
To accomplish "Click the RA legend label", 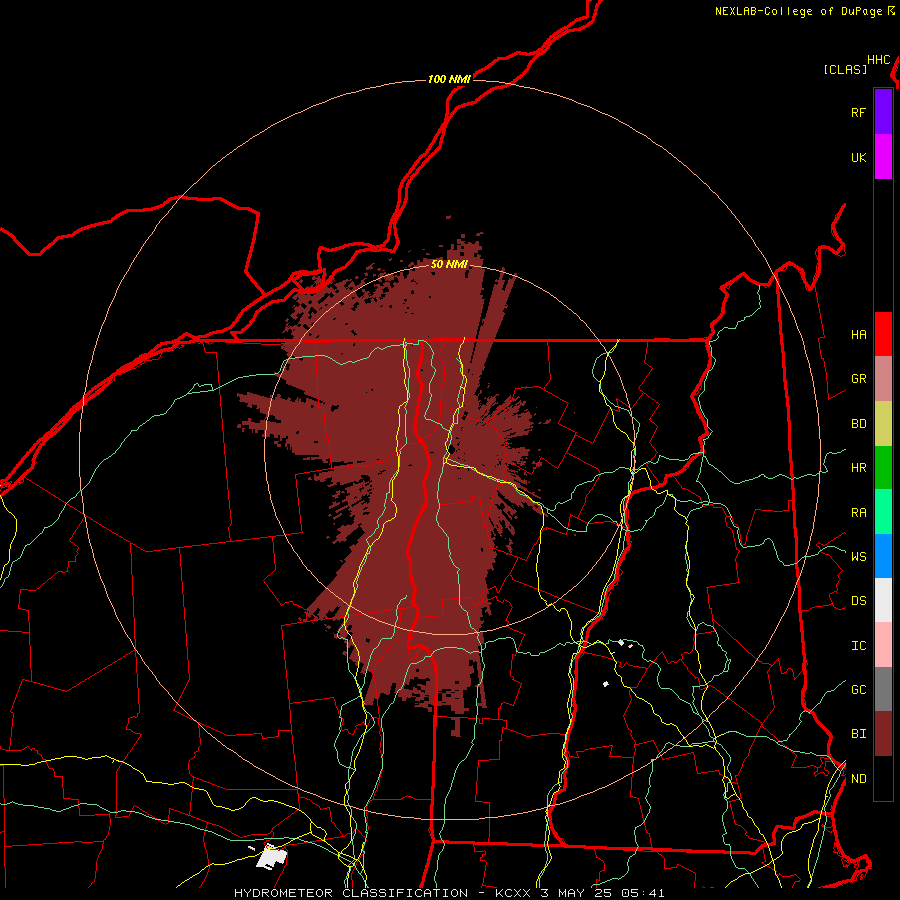I will click(x=858, y=513).
